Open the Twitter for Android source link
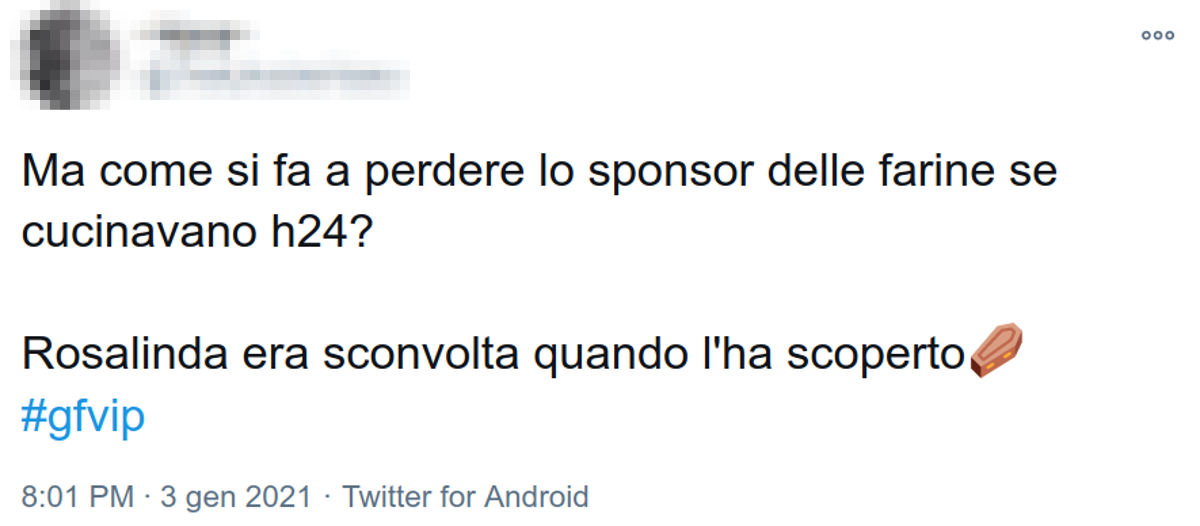Image resolution: width=1200 pixels, height=526 pixels. [x=465, y=496]
